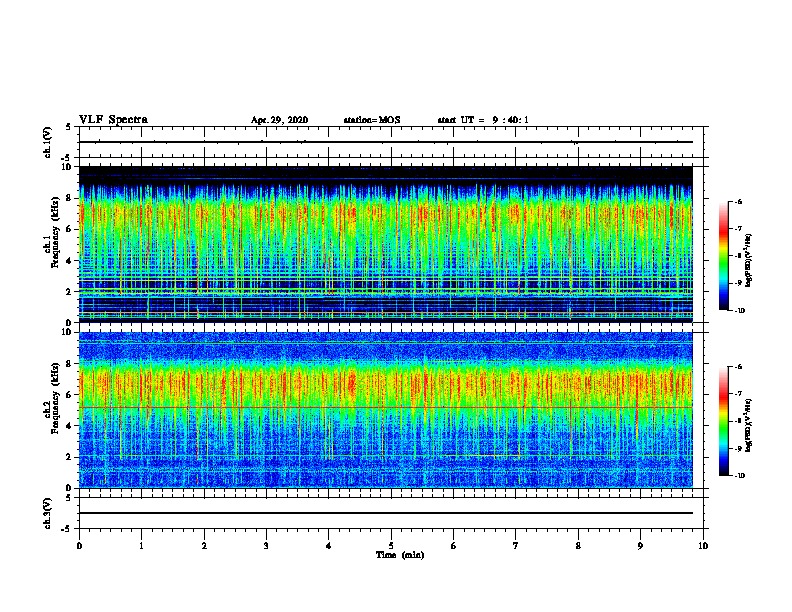Click the ch.1(V) waveform axis label
This screenshot has width=792, height=612.
click(48, 142)
